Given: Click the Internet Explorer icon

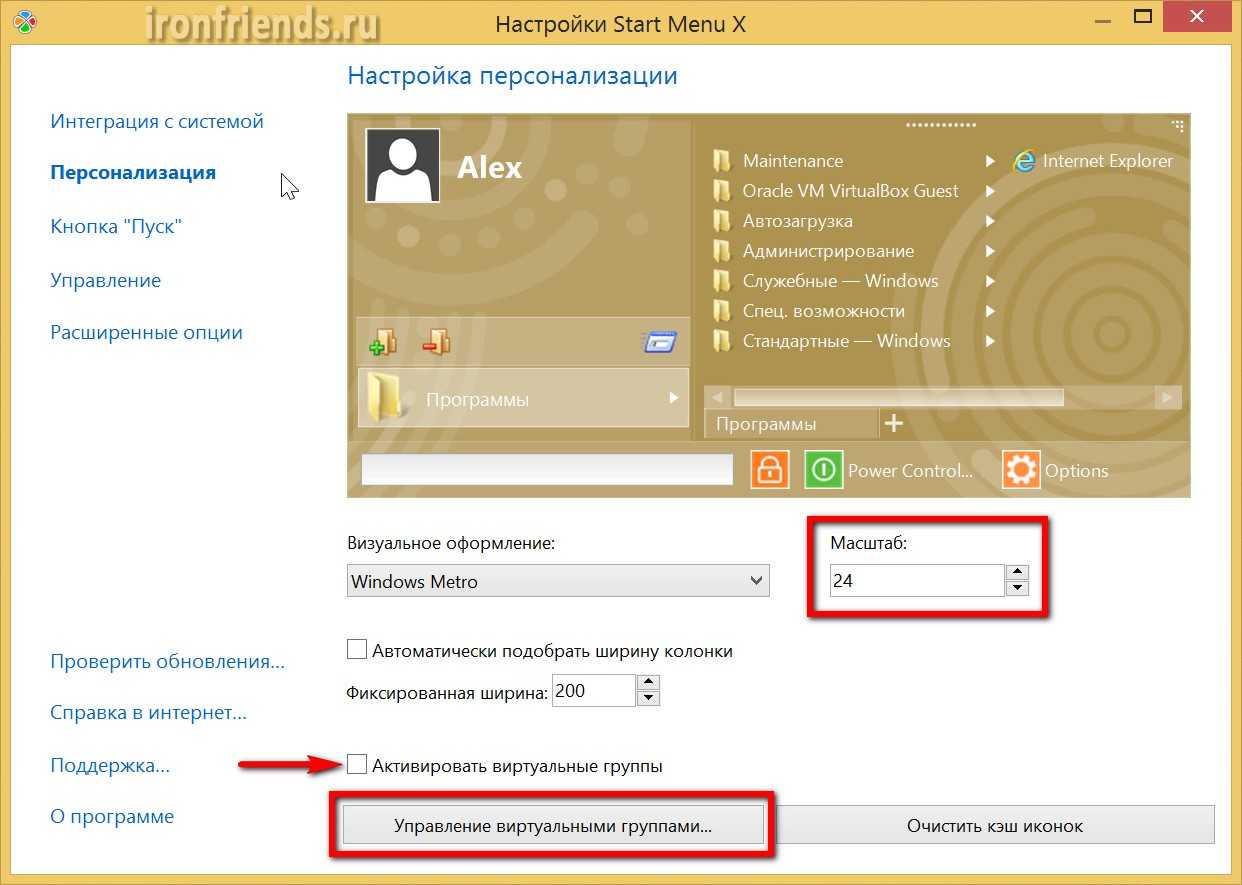Looking at the screenshot, I should pos(1024,161).
